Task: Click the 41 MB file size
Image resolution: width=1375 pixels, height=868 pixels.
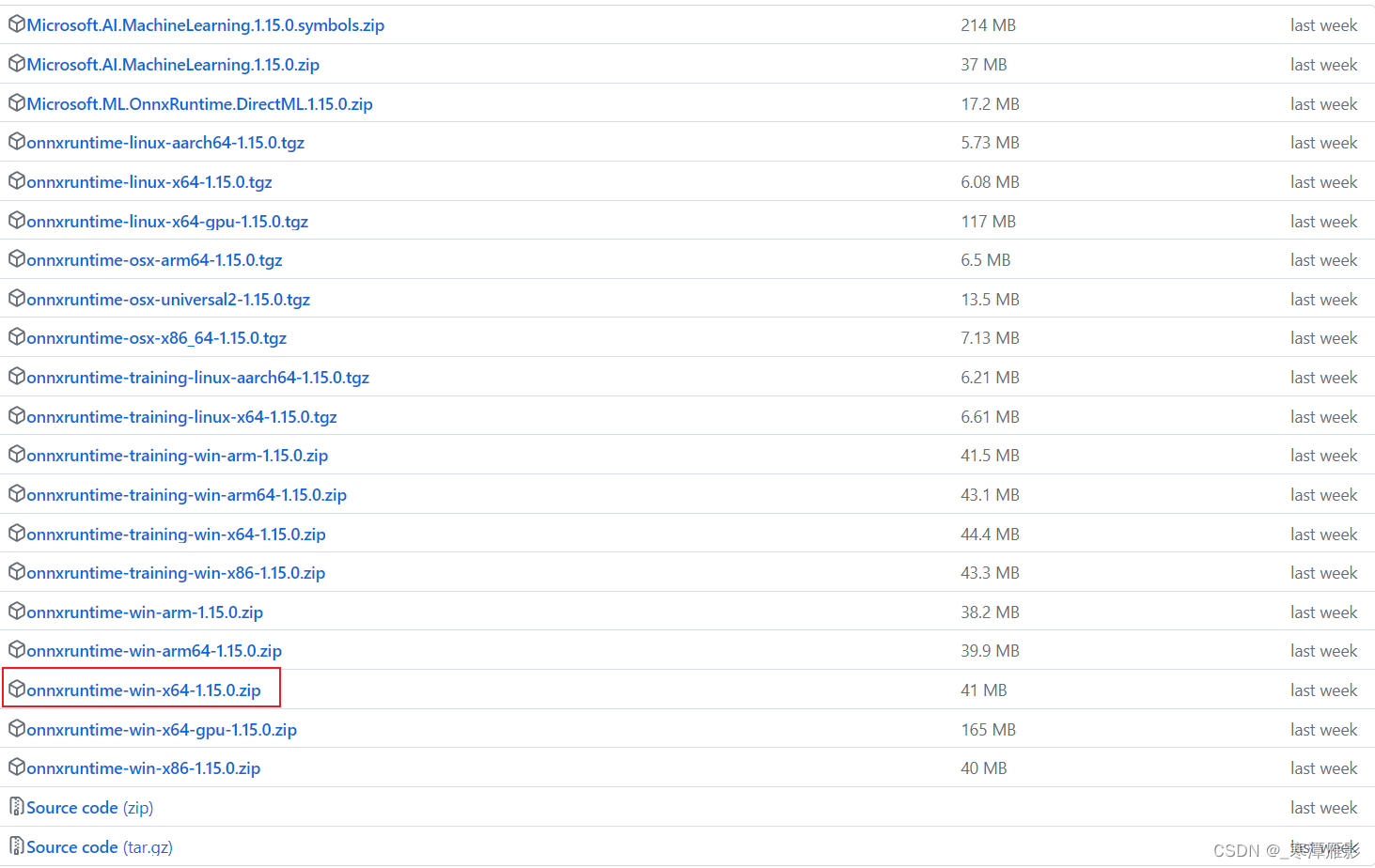Action: (x=984, y=690)
